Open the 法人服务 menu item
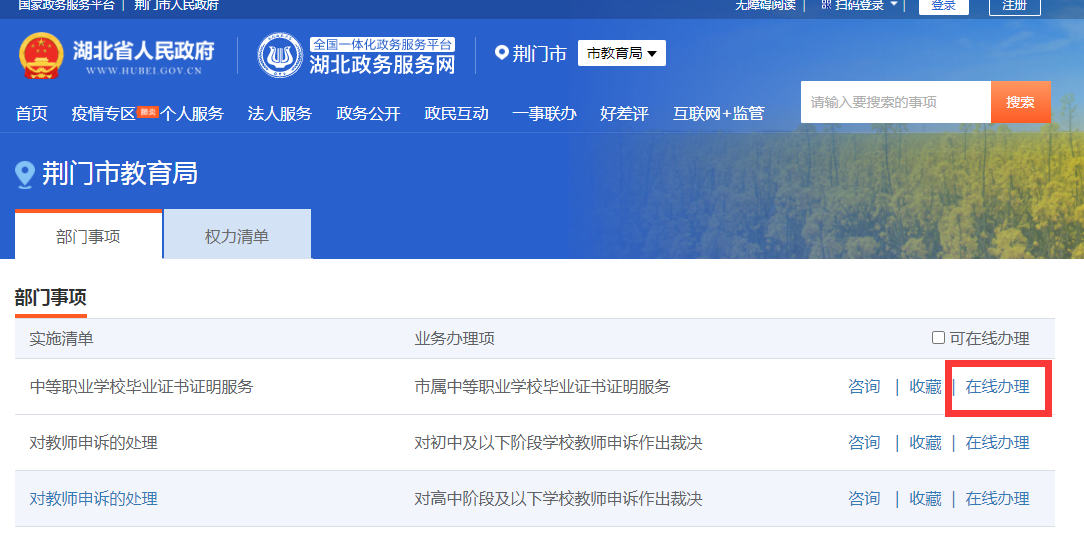Viewport: 1084px width, 540px height. [x=280, y=113]
